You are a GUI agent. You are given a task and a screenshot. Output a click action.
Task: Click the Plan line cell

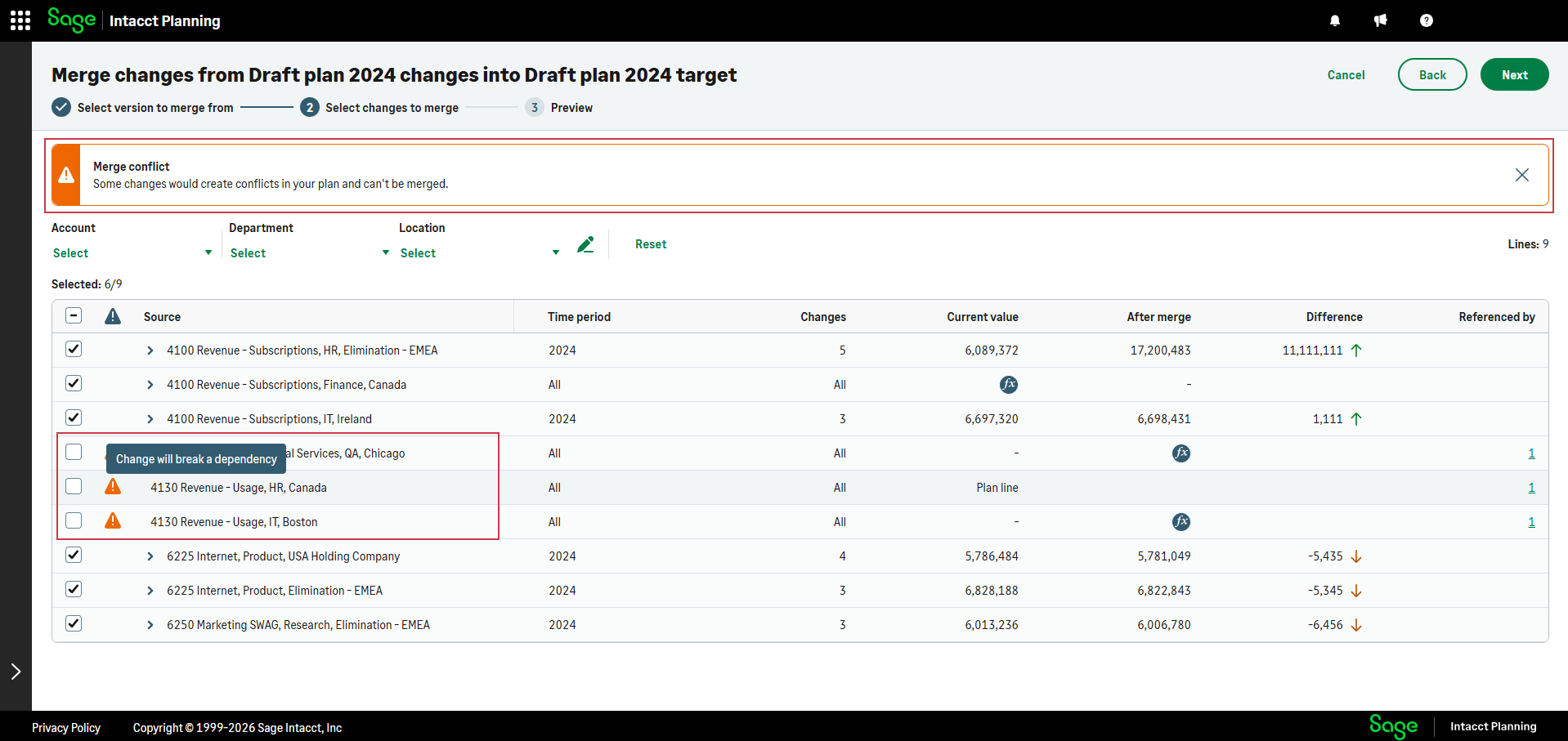997,488
